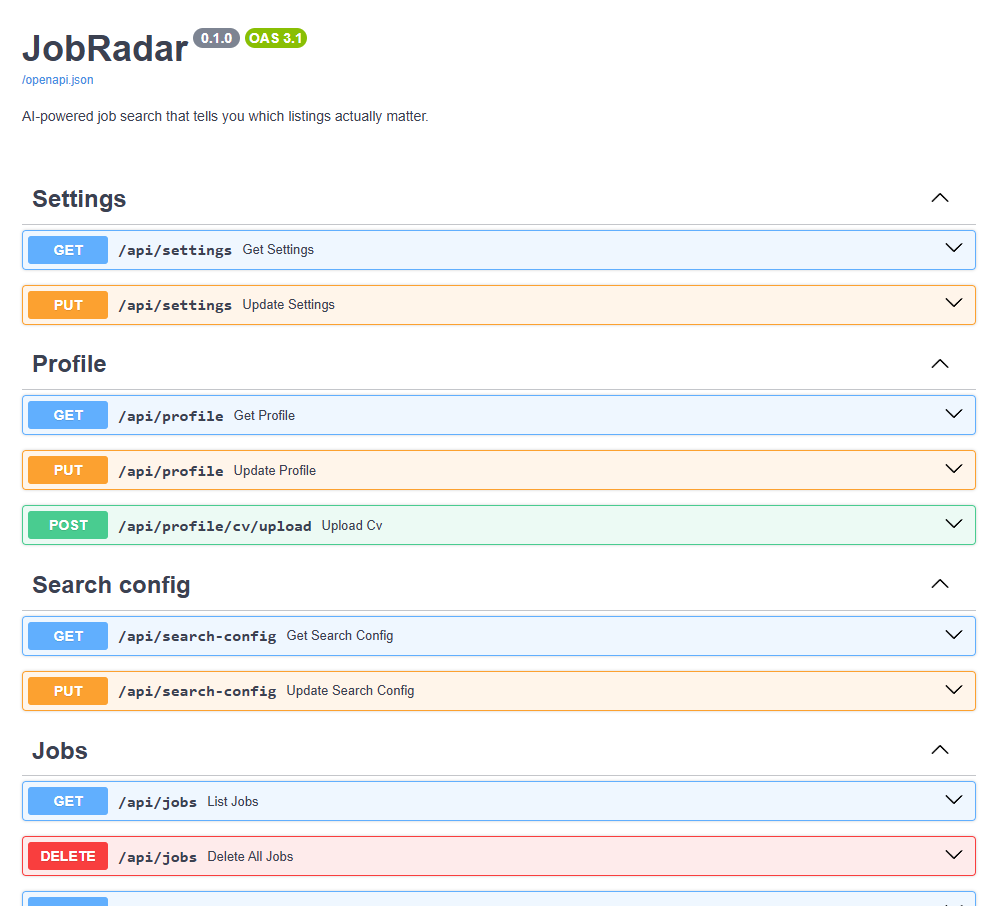The image size is (994, 906).
Task: Expand PUT /api/search-config chevron
Action: (x=953, y=690)
